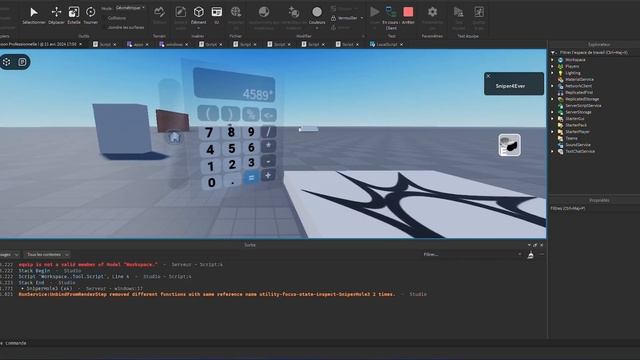640x360 pixels.
Task: Expand the SniperHole3 (x4) log entry
Action: tap(22, 288)
